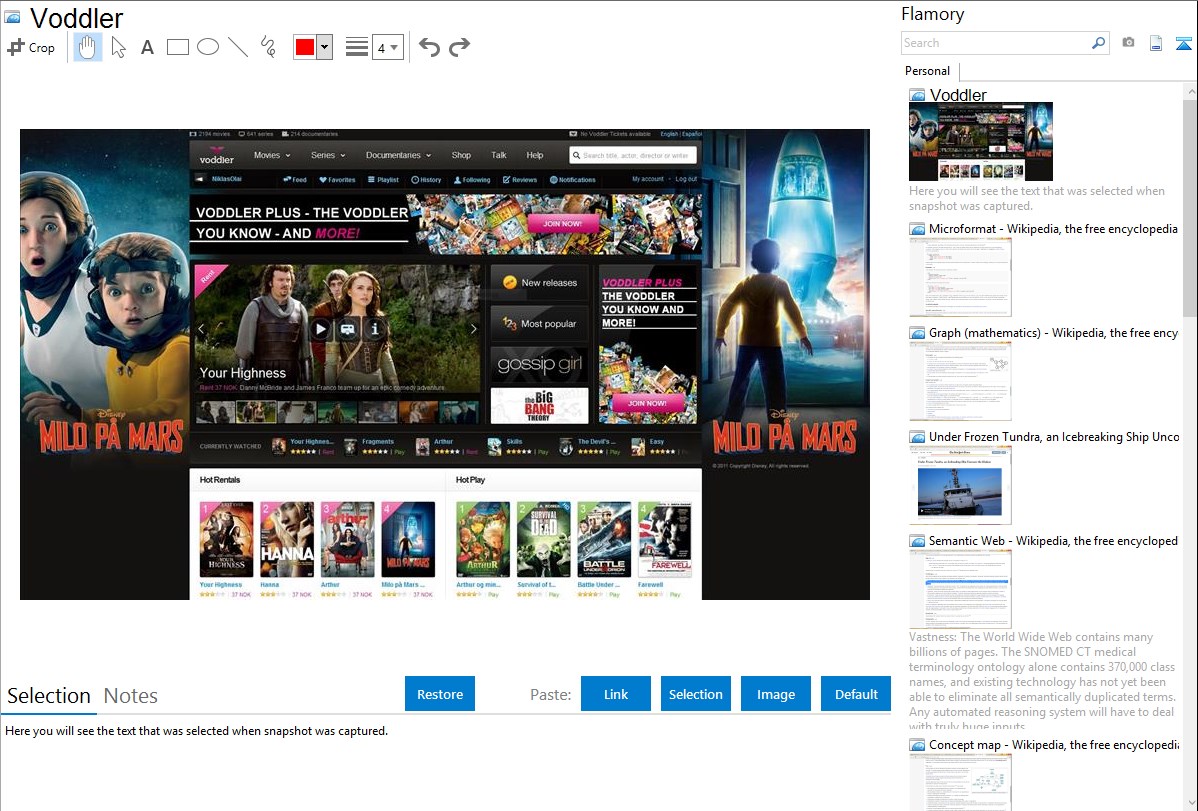Switch to the Notes tab
Viewport: 1198px width, 811px height.
click(131, 696)
